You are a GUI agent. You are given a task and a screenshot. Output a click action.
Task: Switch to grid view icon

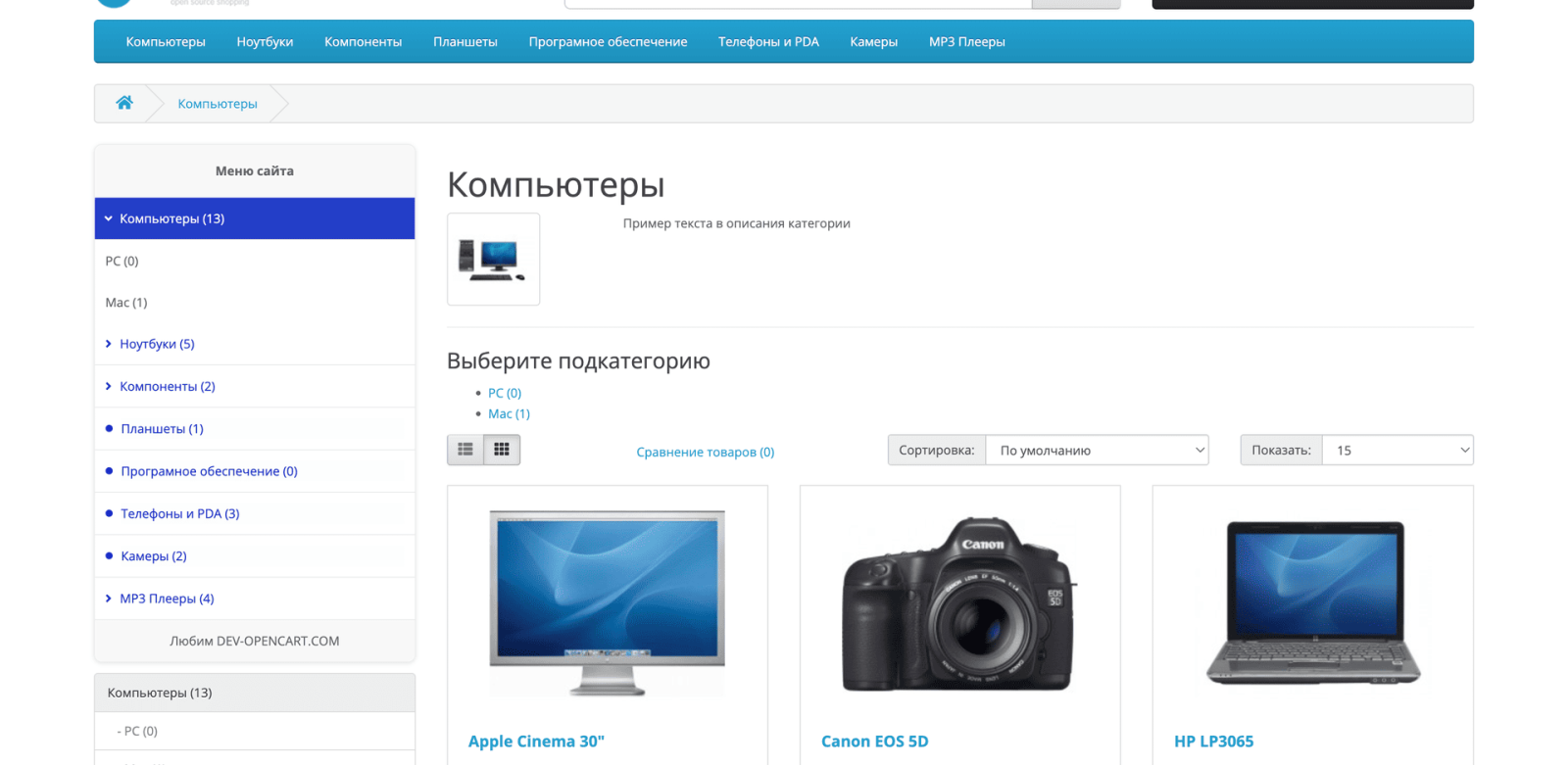coord(502,450)
